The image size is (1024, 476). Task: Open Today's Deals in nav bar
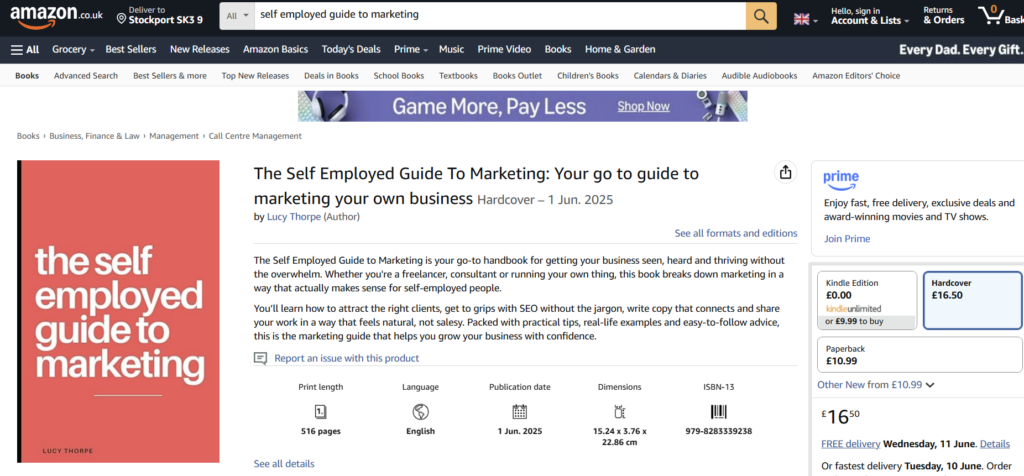click(x=351, y=50)
